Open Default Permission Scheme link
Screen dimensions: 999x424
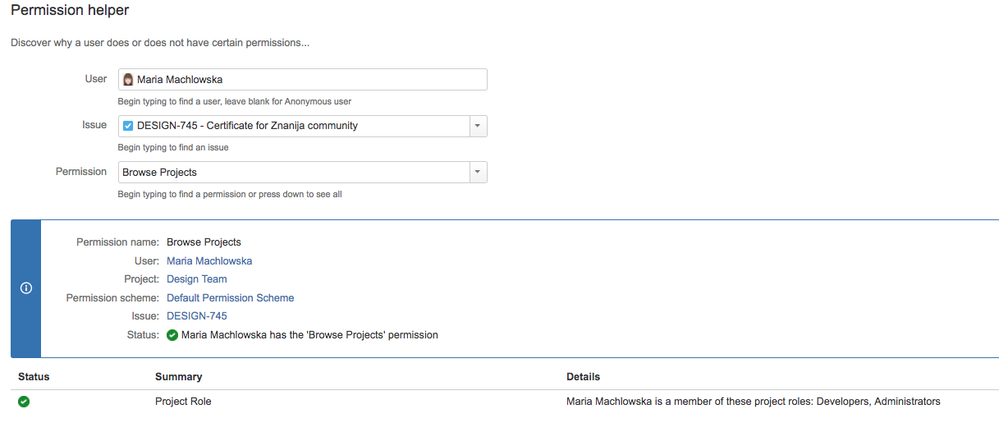pyautogui.click(x=231, y=298)
